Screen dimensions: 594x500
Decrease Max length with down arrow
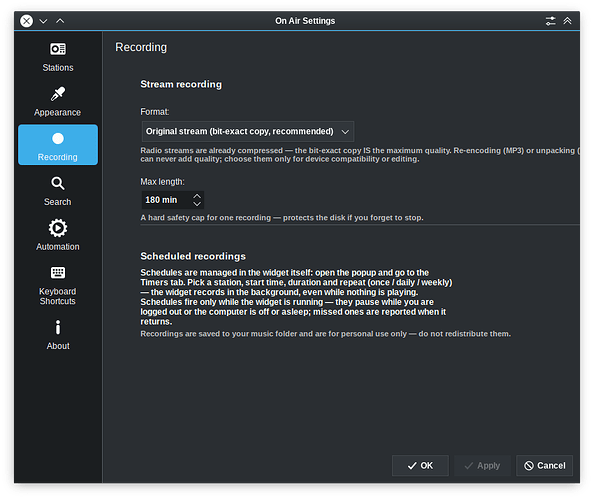(x=197, y=204)
